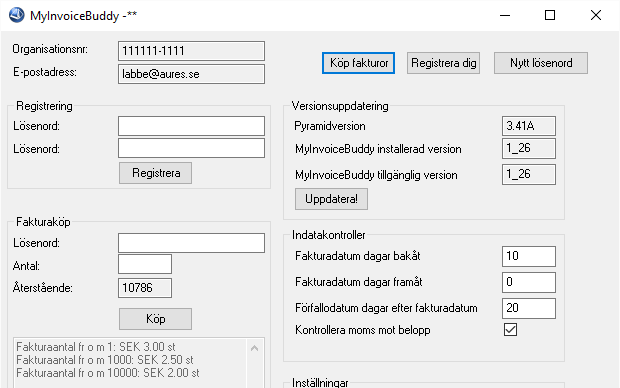Maximize the MyInvoiceBuddy window

click(550, 15)
